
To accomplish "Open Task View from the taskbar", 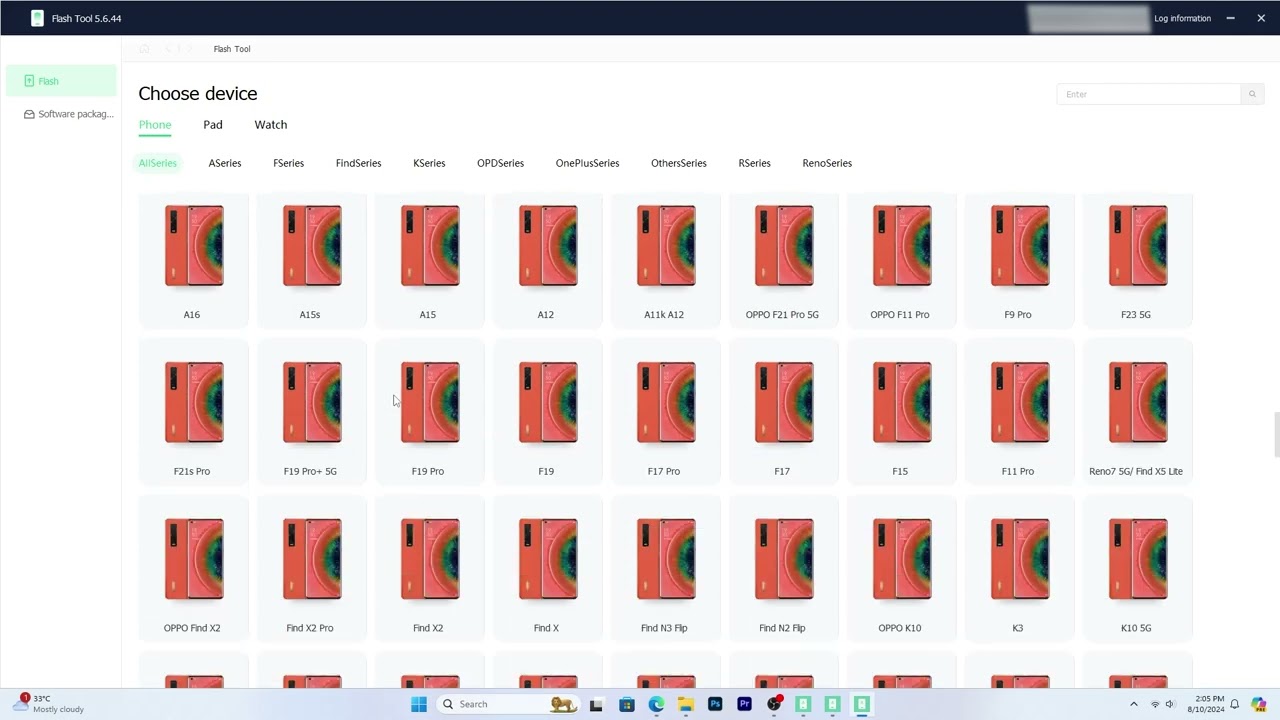I will (x=596, y=704).
